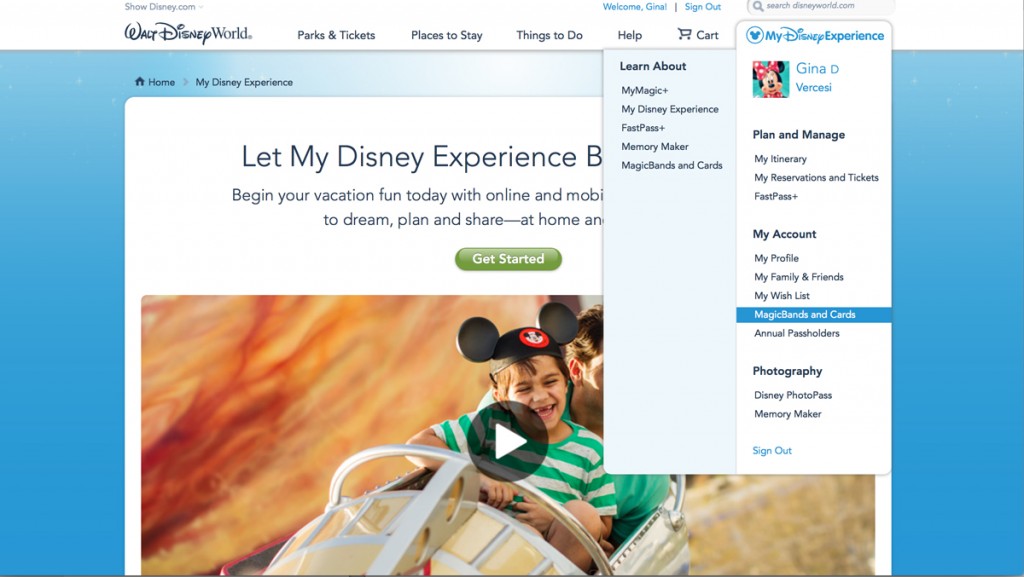Open My Wish List
Viewport: 1024px width, 577px height.
pyautogui.click(x=782, y=296)
